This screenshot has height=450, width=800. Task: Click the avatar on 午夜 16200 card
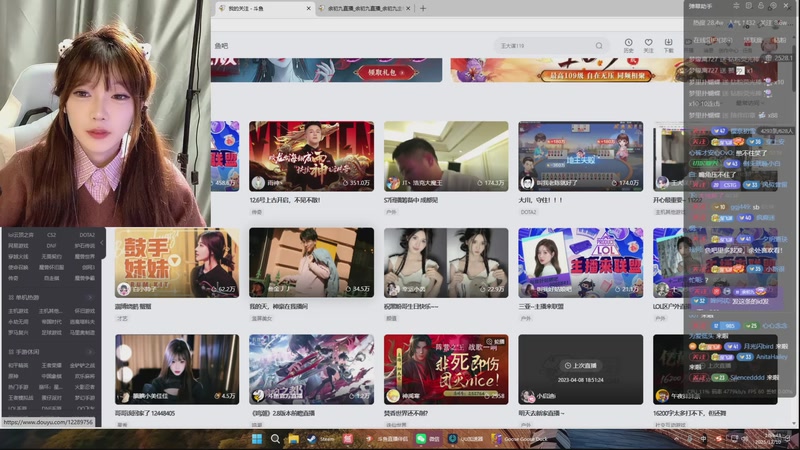click(662, 396)
